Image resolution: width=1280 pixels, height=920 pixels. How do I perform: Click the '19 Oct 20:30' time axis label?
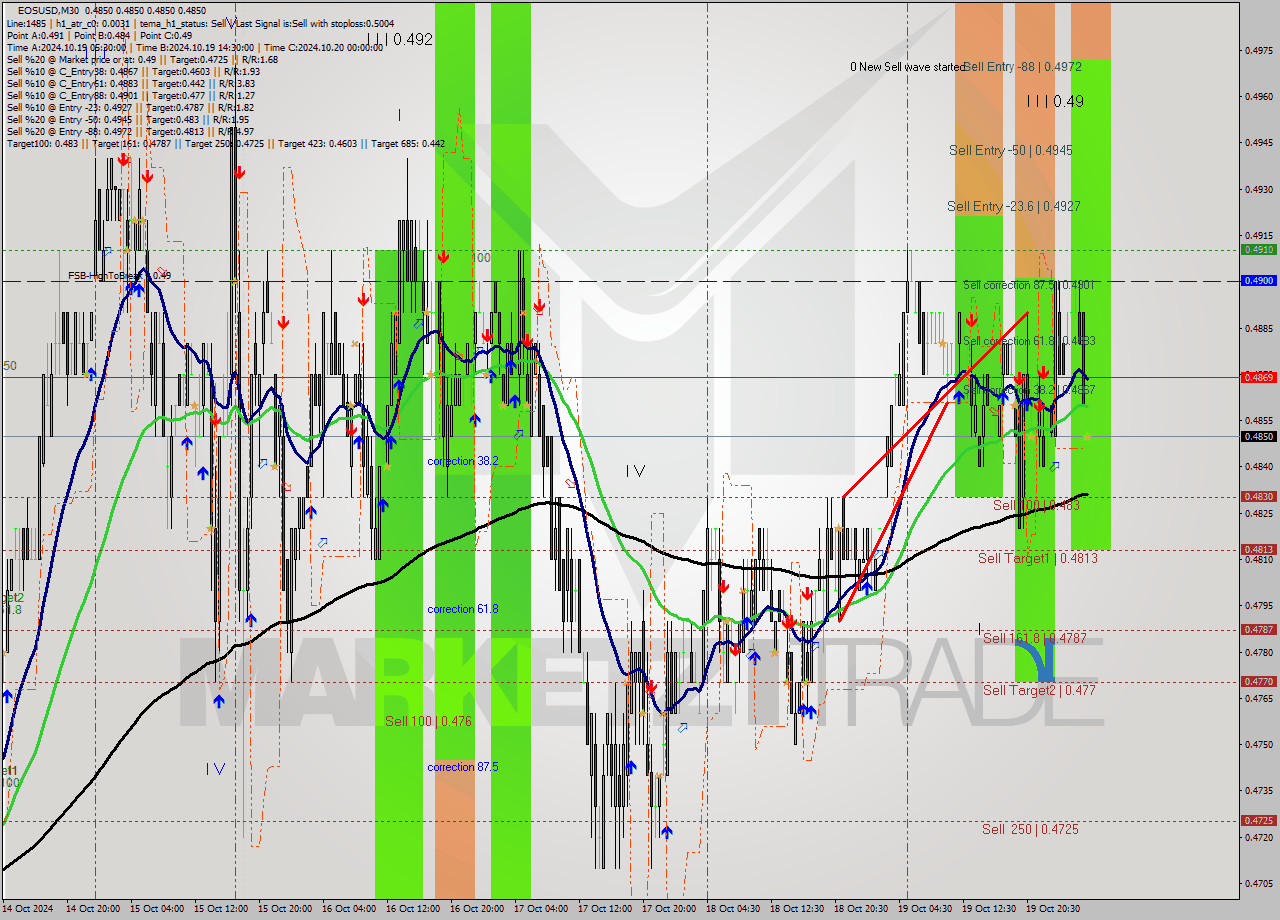tap(1053, 909)
